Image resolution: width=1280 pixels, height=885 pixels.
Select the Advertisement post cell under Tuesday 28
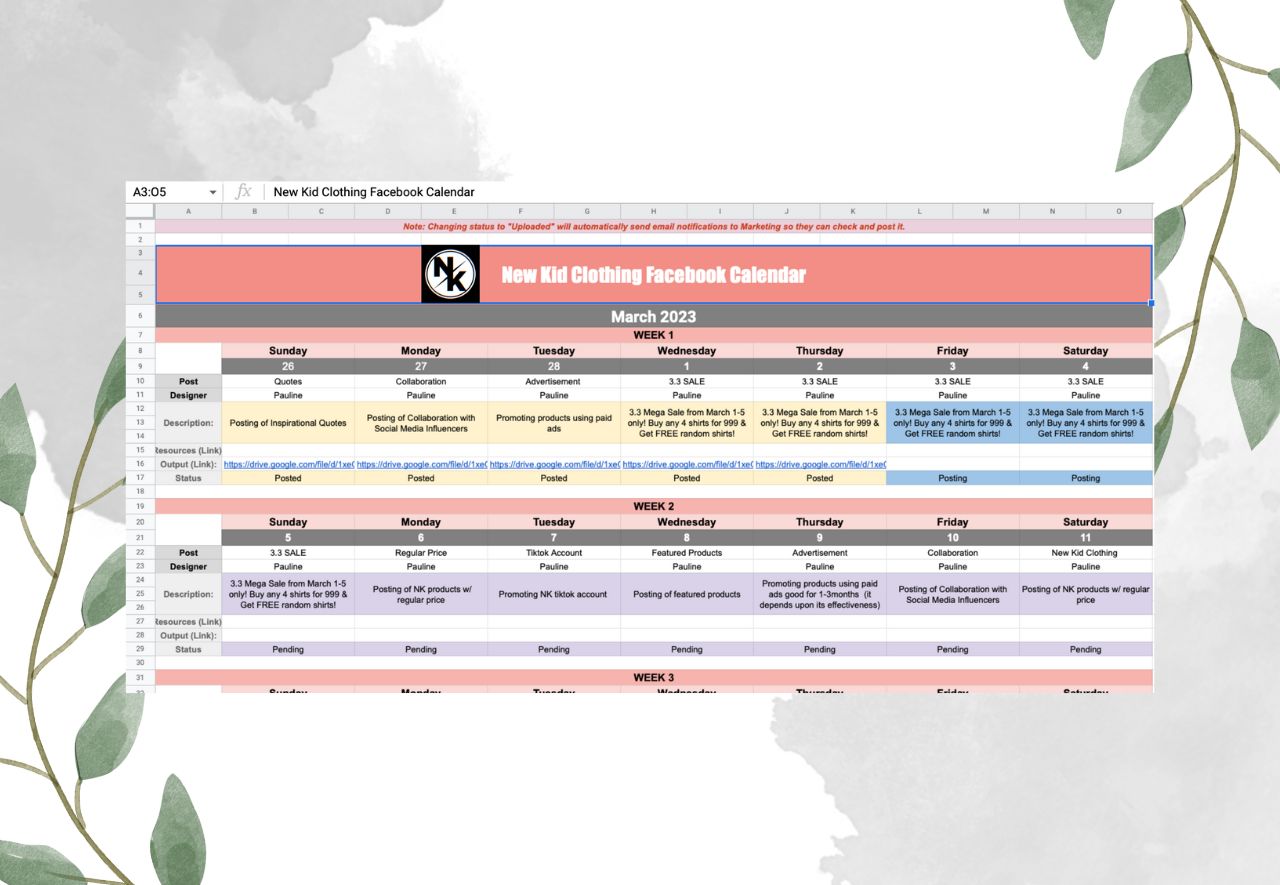pos(554,381)
